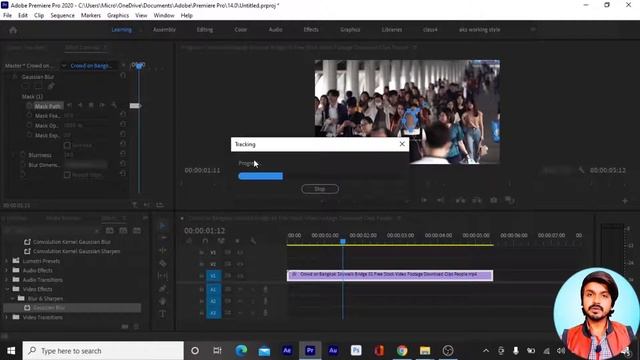Toggle animation stopwatch for Blurriness
The width and height of the screenshot is (640, 360).
click(x=23, y=155)
